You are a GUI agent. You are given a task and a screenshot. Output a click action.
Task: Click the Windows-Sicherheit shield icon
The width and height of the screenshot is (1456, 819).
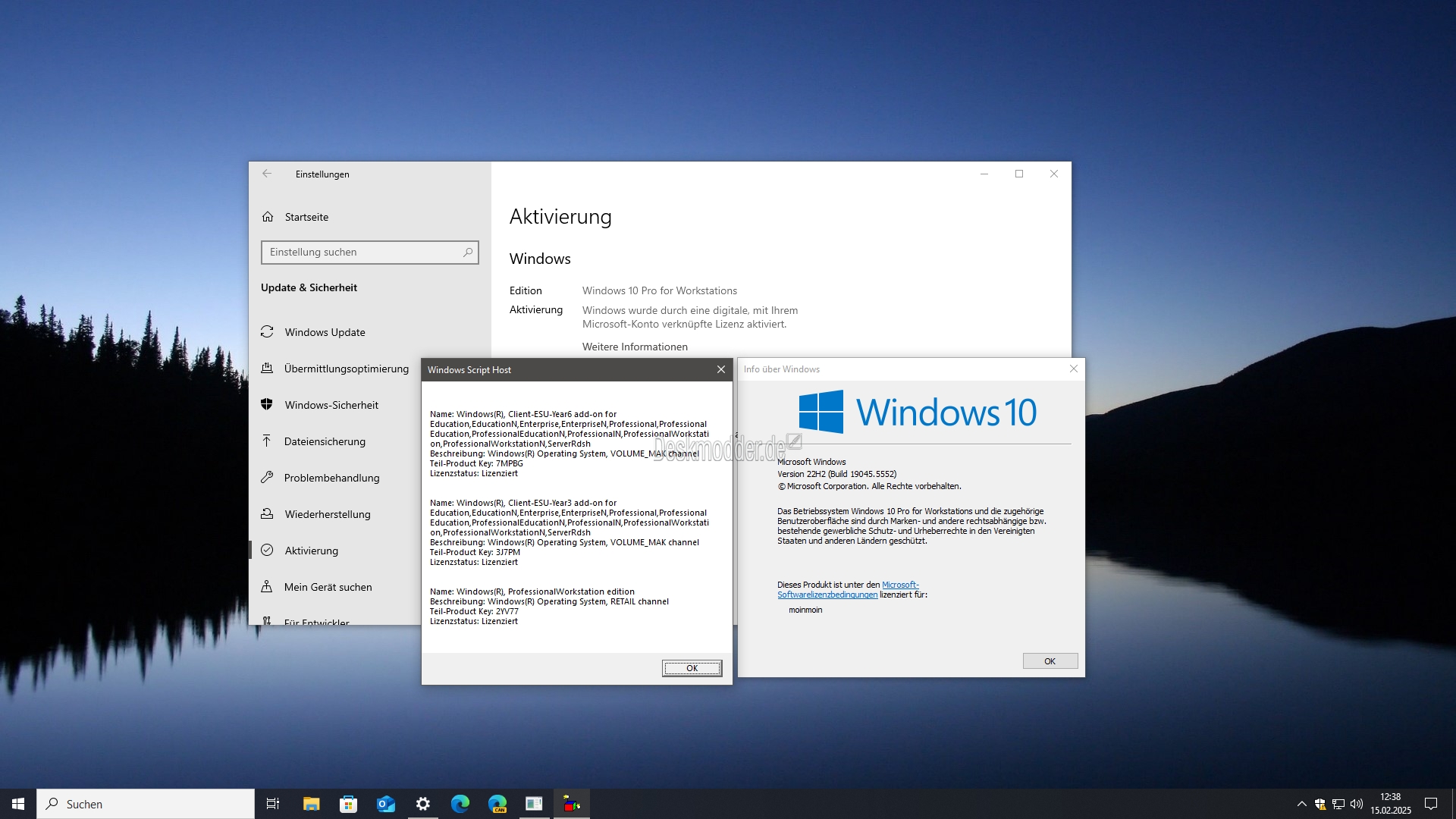[267, 405]
